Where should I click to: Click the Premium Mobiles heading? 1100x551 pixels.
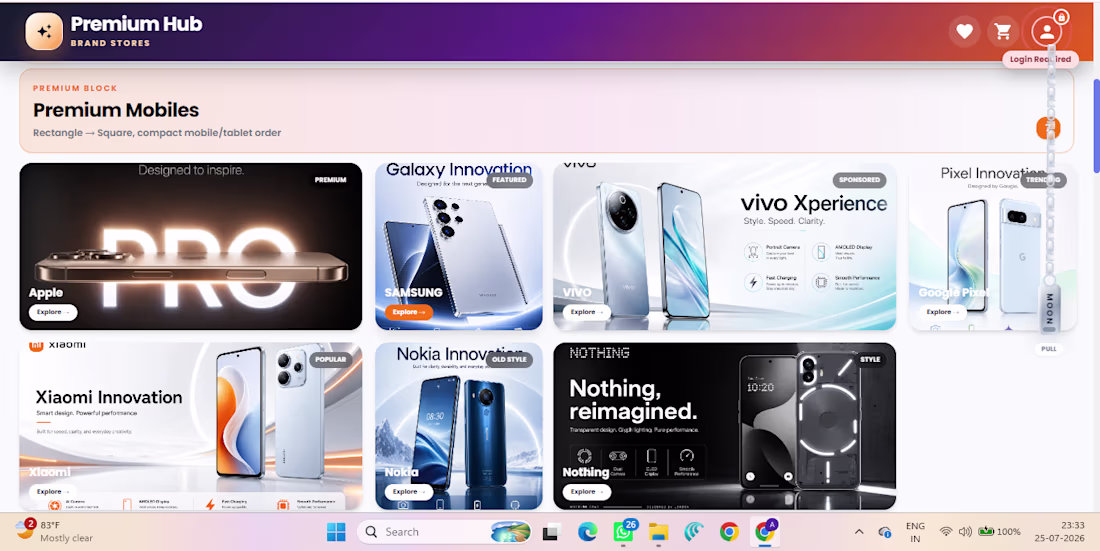[116, 110]
